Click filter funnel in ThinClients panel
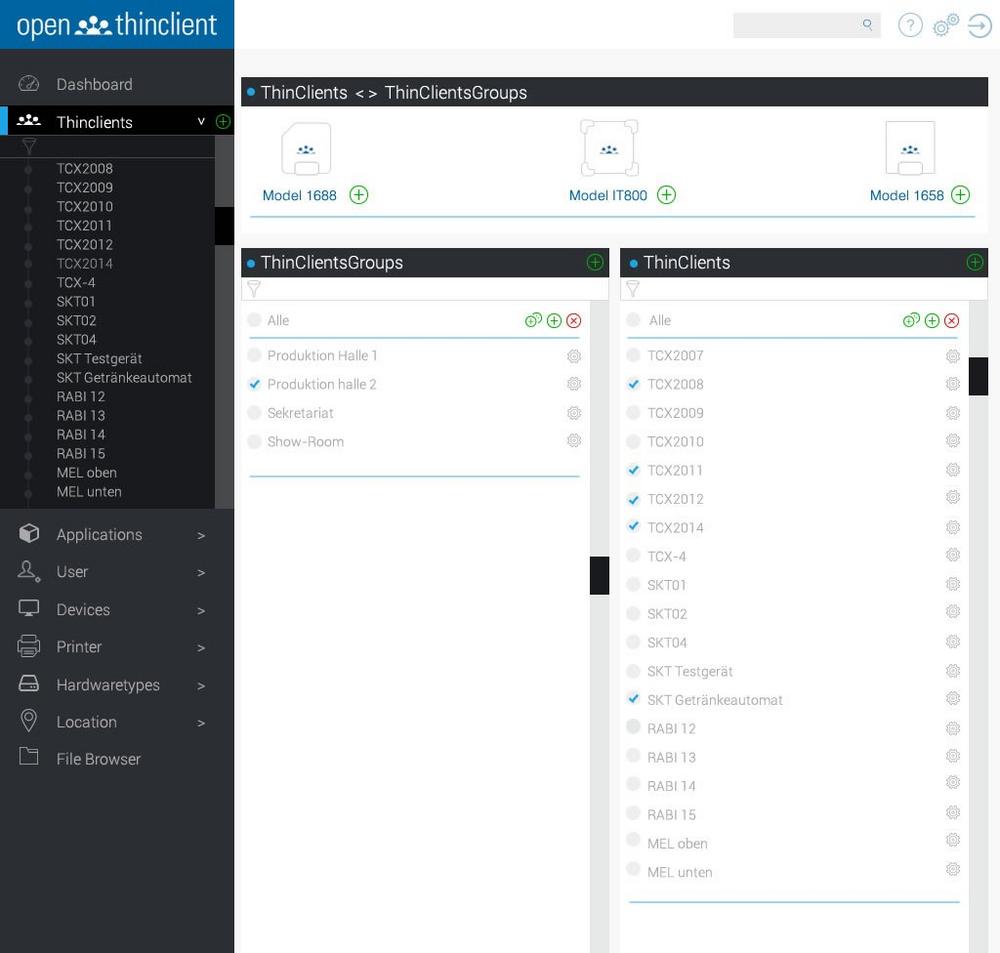Viewport: 1000px width, 953px height. click(x=633, y=289)
